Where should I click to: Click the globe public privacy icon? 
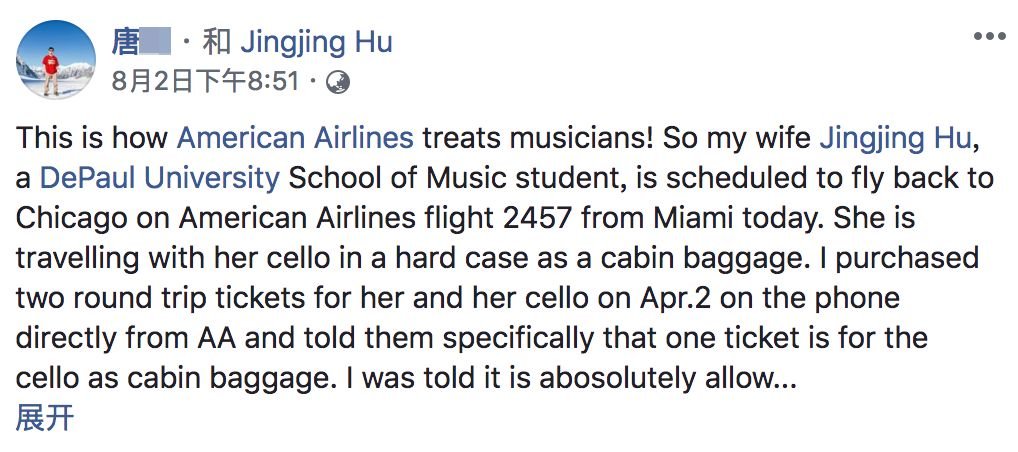tap(339, 81)
